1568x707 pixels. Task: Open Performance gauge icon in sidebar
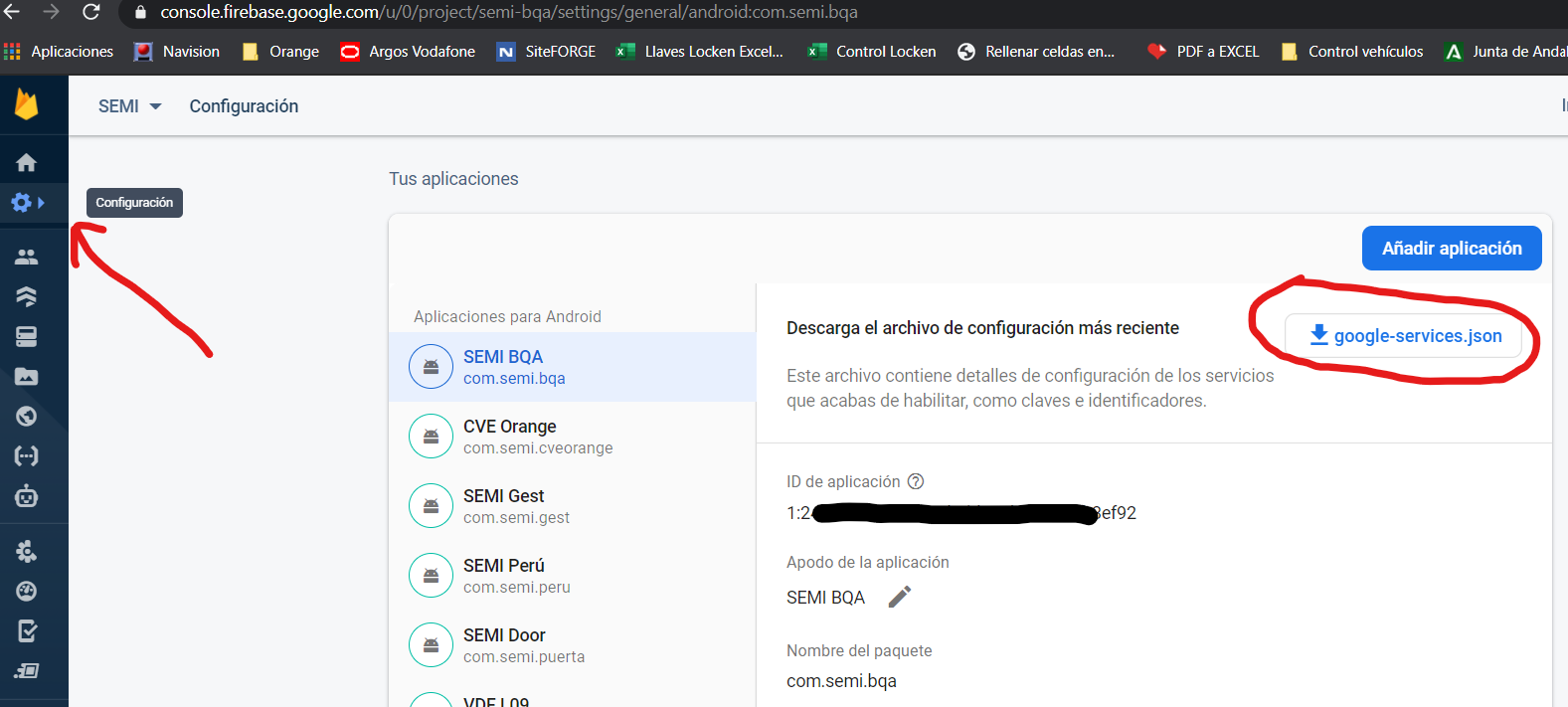27,591
